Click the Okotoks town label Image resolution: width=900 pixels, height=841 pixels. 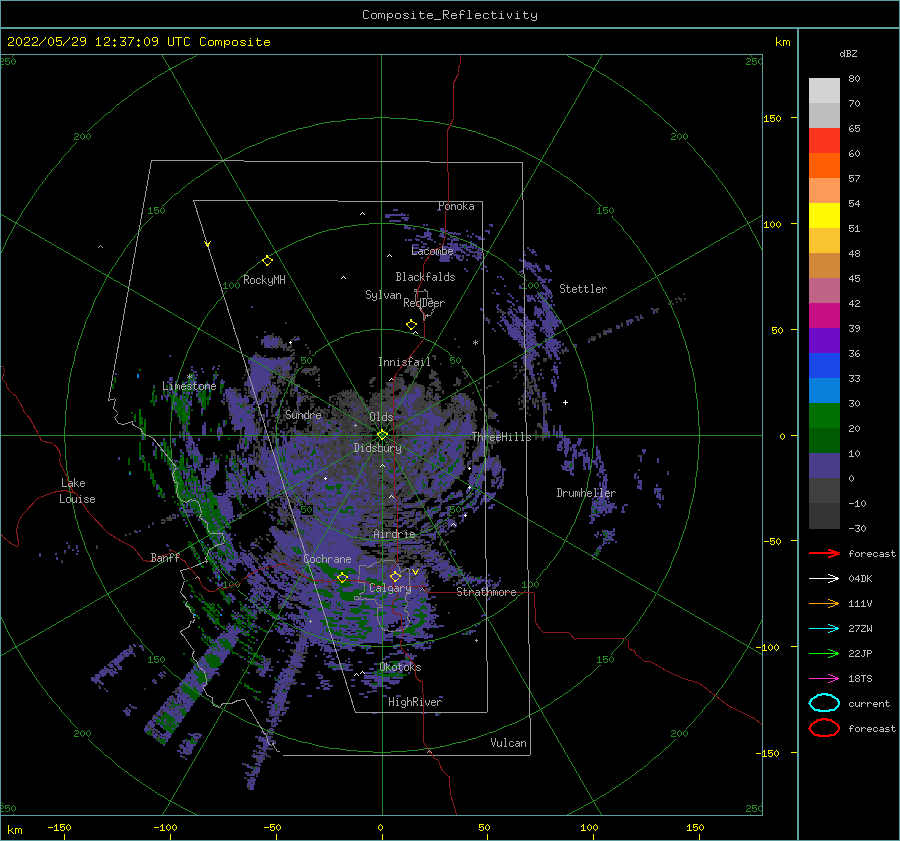[400, 667]
